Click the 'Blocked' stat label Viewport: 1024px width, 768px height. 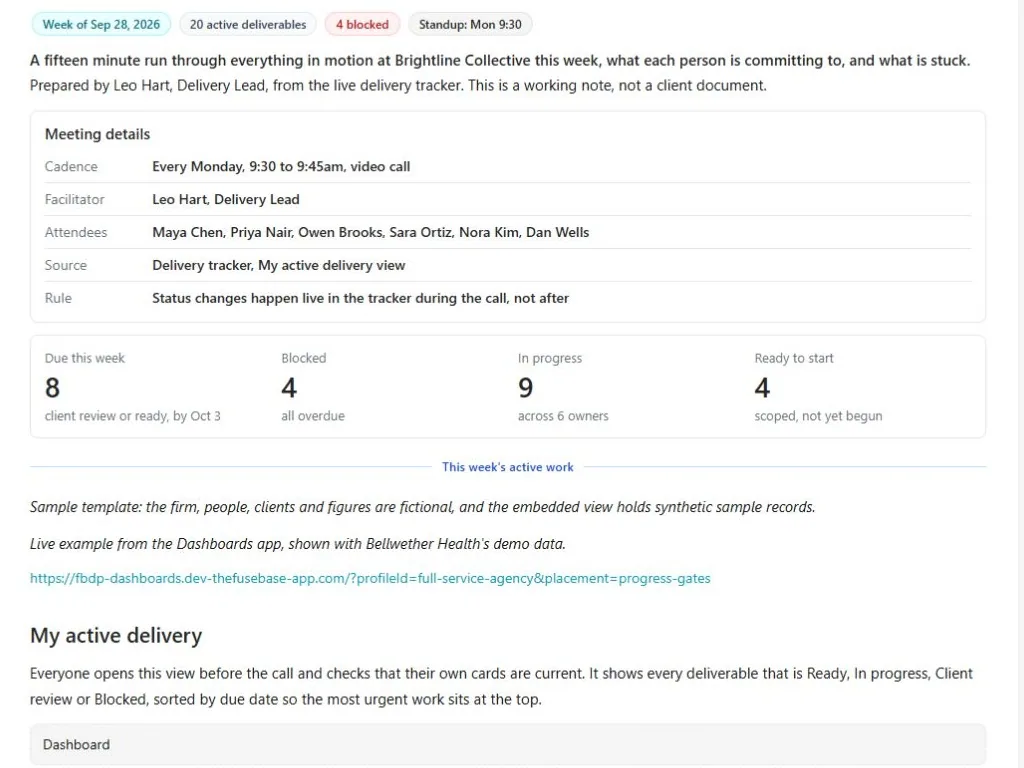304,358
